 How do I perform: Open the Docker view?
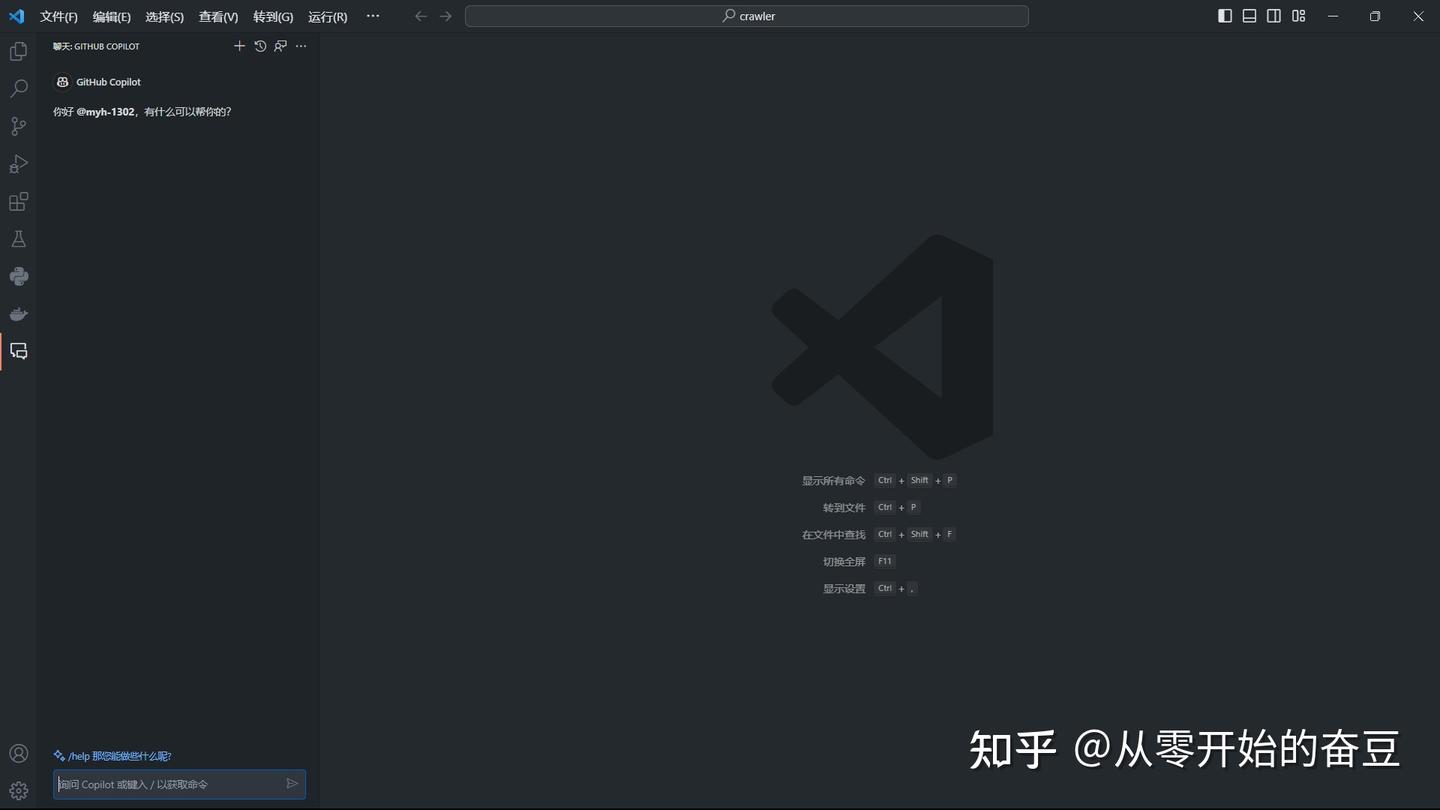pos(18,313)
